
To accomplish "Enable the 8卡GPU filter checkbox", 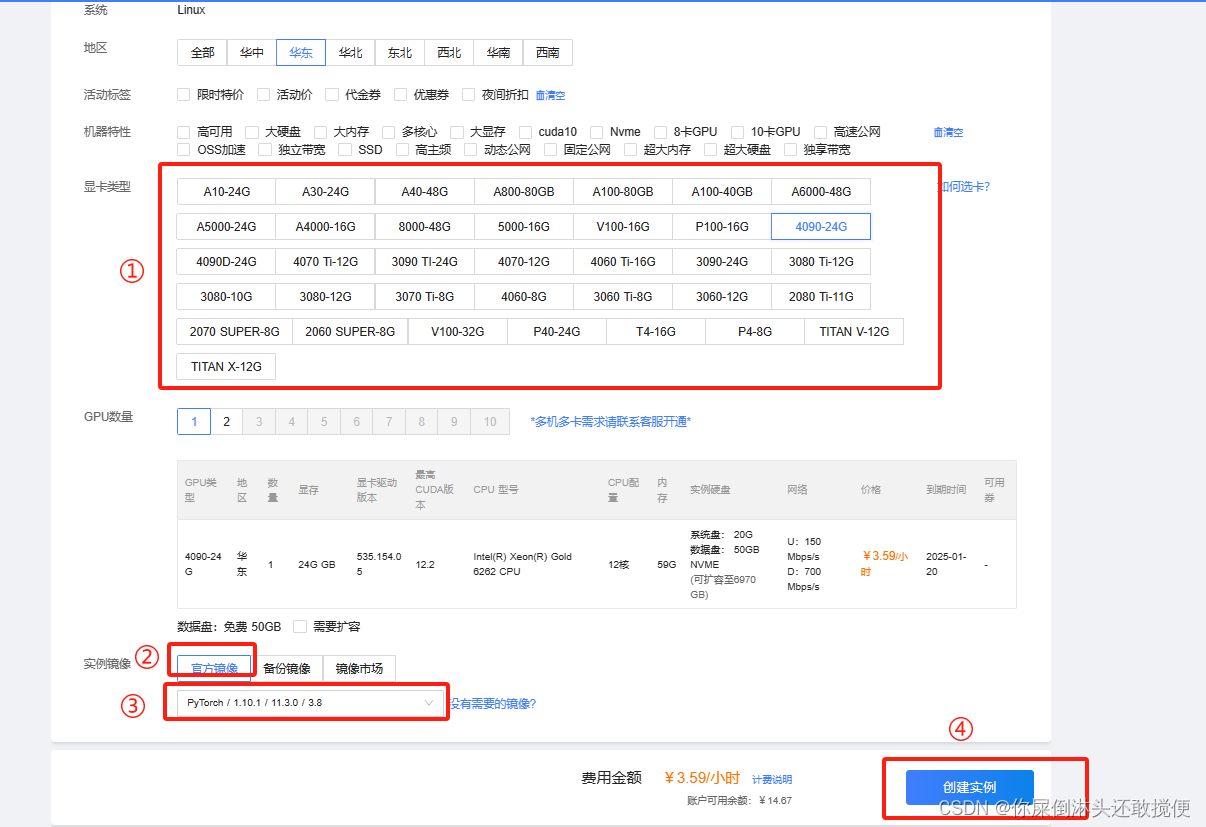I will [x=661, y=132].
